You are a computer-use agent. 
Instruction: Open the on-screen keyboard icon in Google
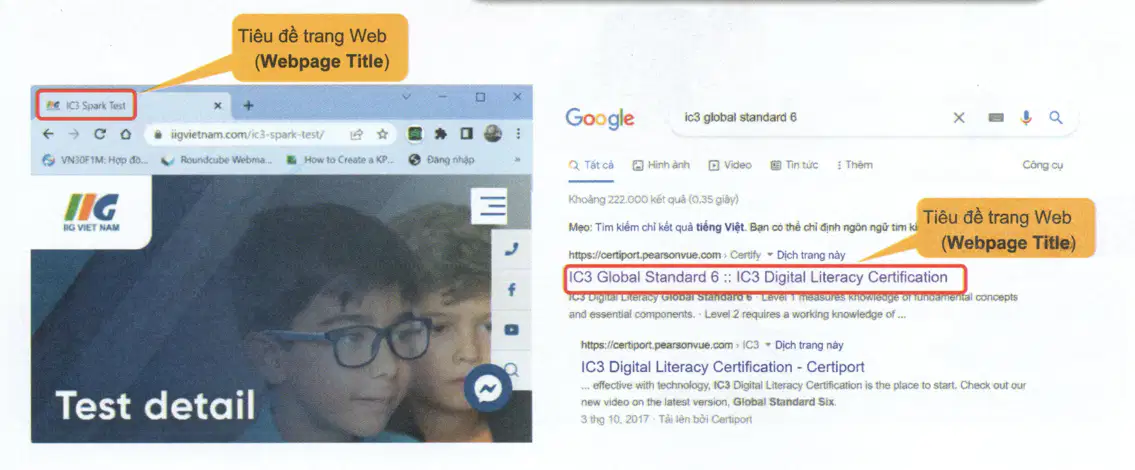[997, 118]
